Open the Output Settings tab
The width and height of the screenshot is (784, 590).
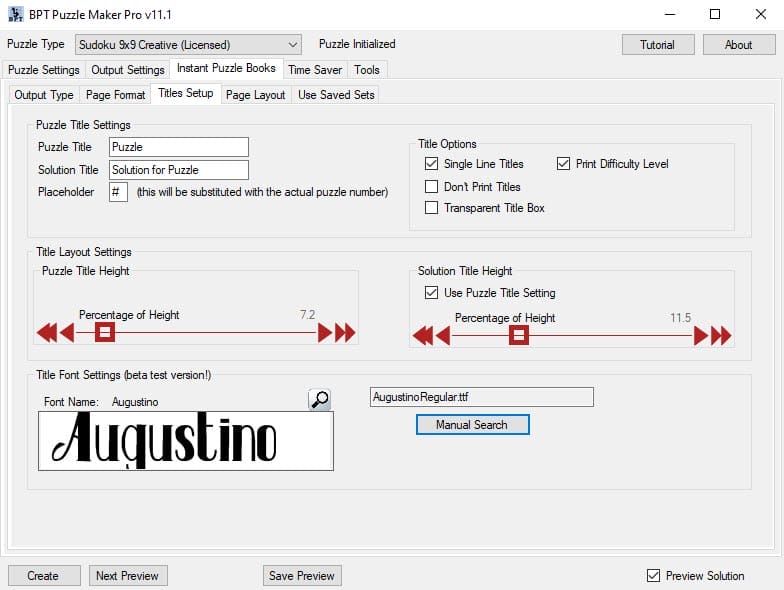[x=127, y=70]
